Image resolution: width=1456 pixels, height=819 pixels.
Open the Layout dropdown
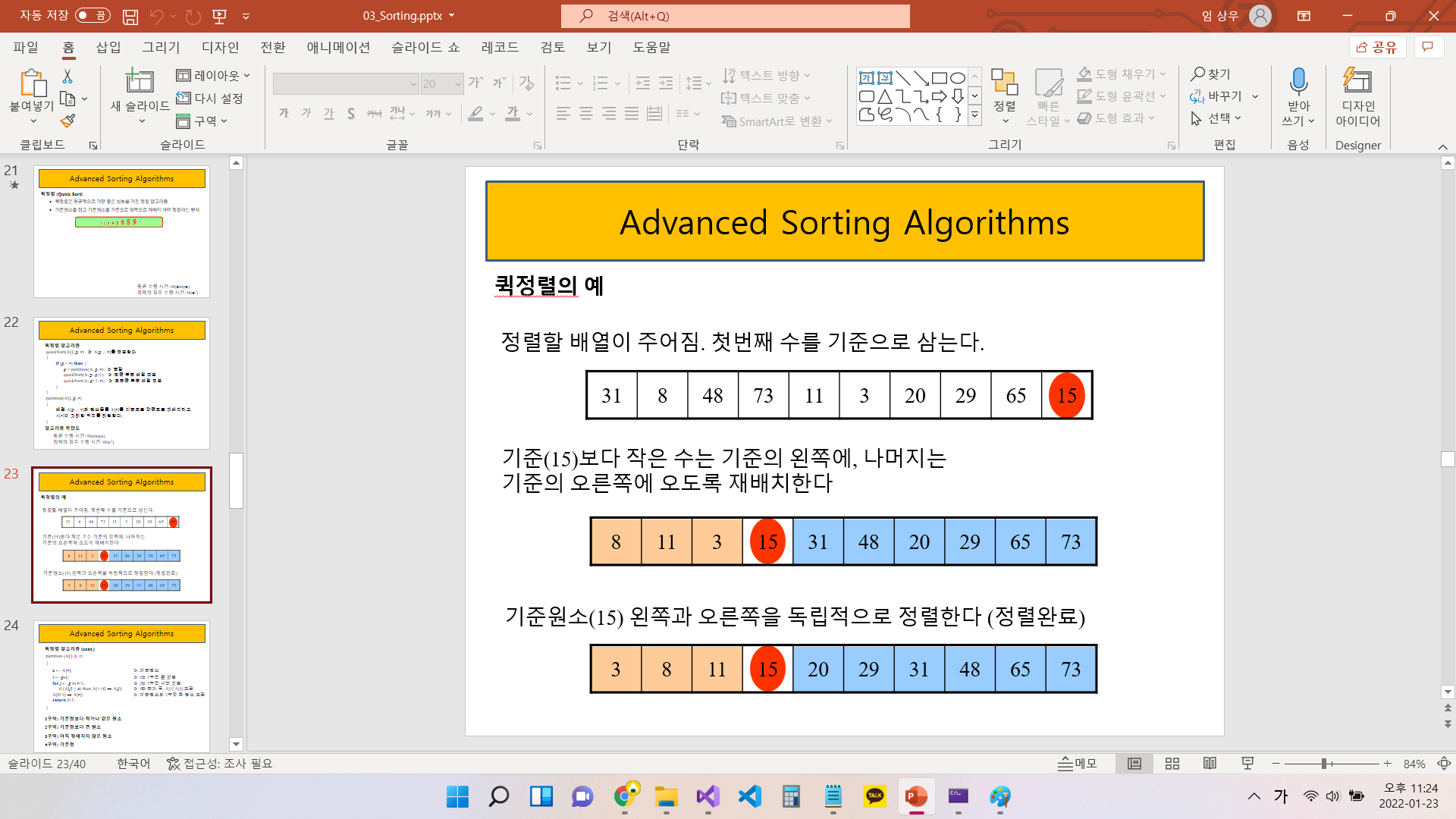[213, 76]
